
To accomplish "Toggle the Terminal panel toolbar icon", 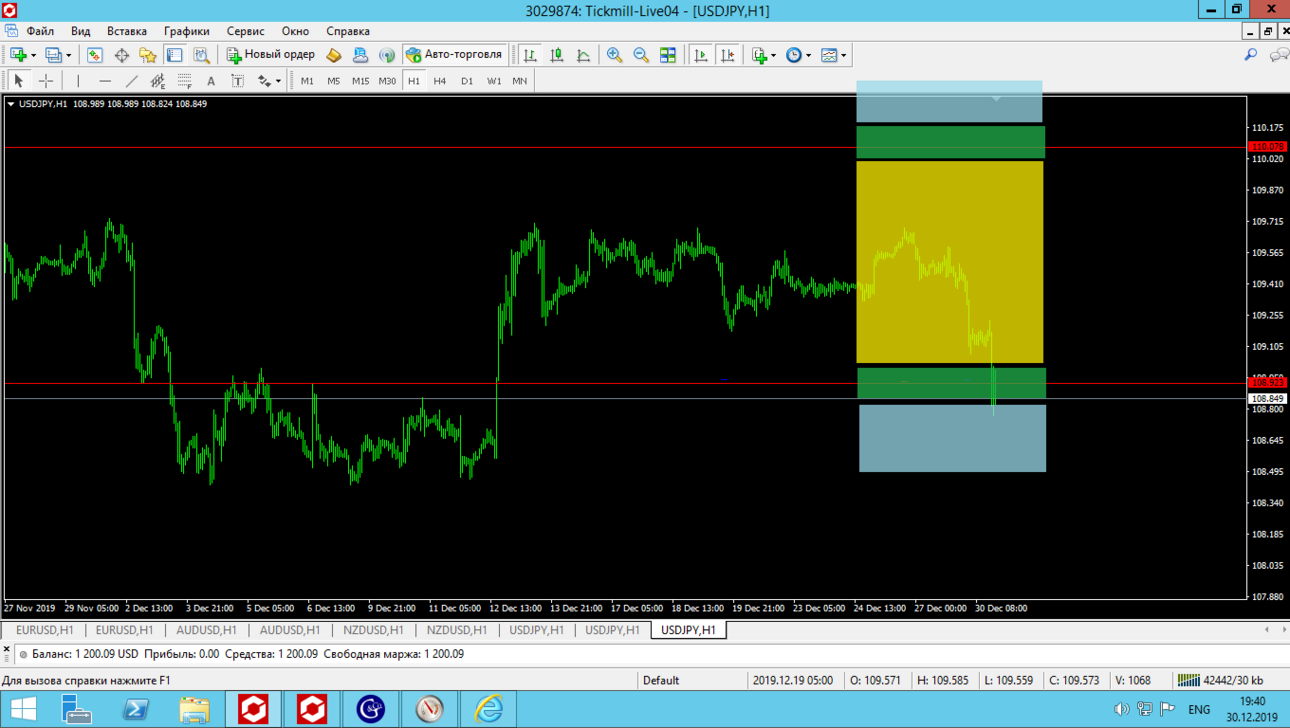I will (175, 55).
